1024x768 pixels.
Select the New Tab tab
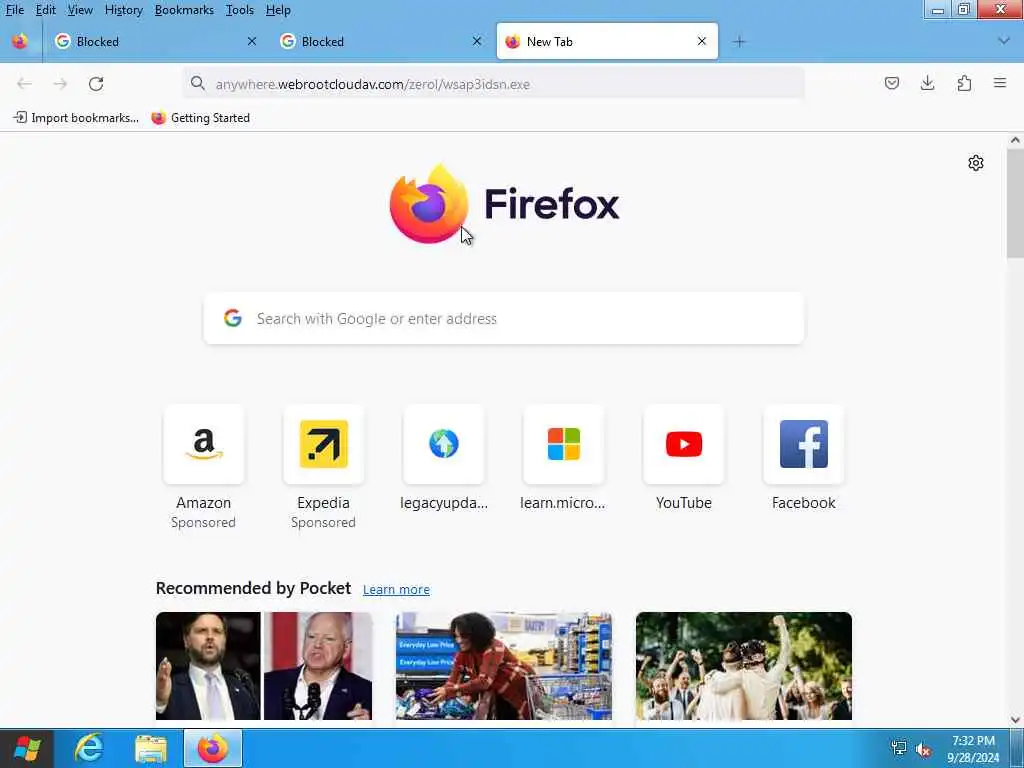[x=607, y=41]
